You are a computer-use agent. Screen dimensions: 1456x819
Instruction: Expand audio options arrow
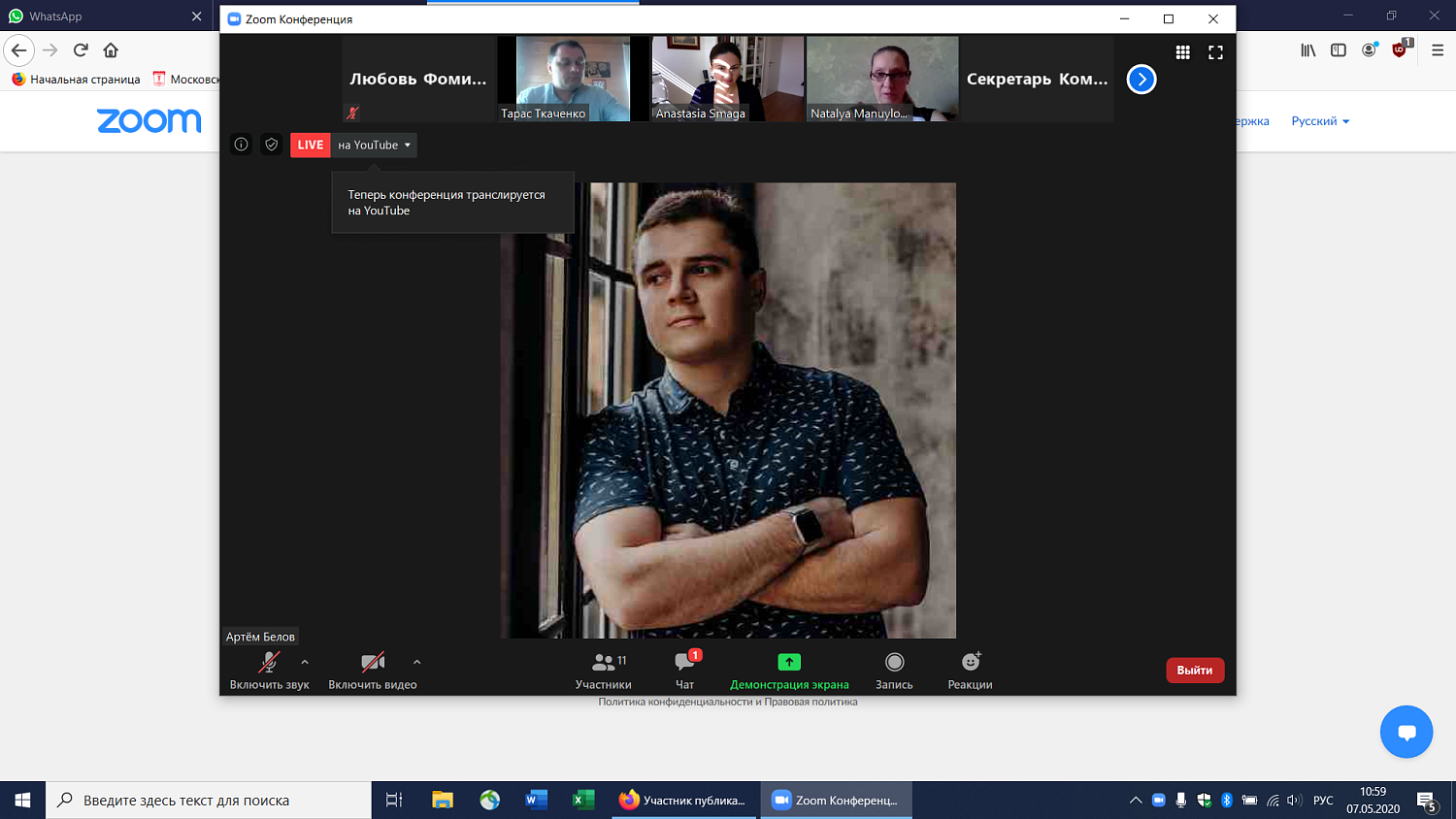pos(305,662)
